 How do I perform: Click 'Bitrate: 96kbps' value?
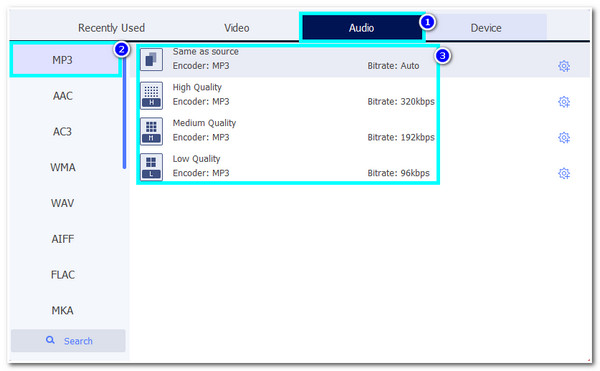(x=398, y=173)
